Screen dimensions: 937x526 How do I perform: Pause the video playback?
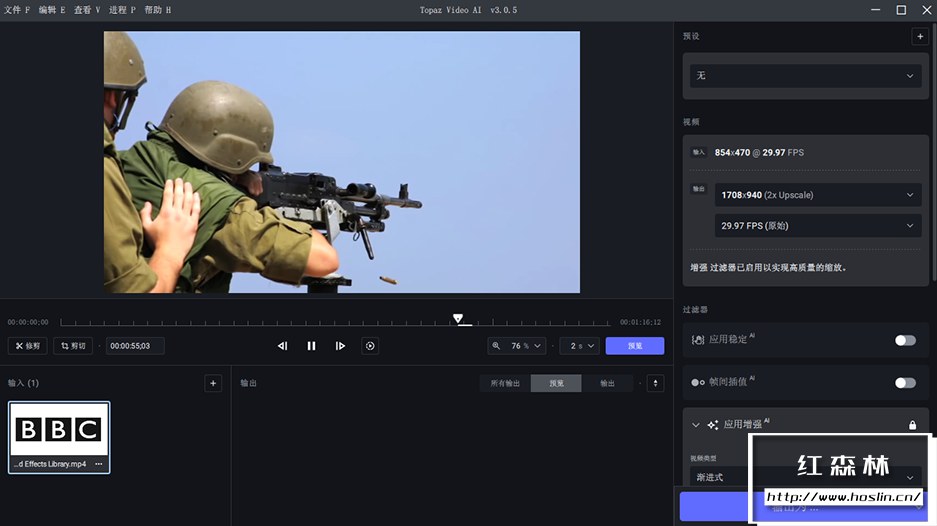[311, 346]
